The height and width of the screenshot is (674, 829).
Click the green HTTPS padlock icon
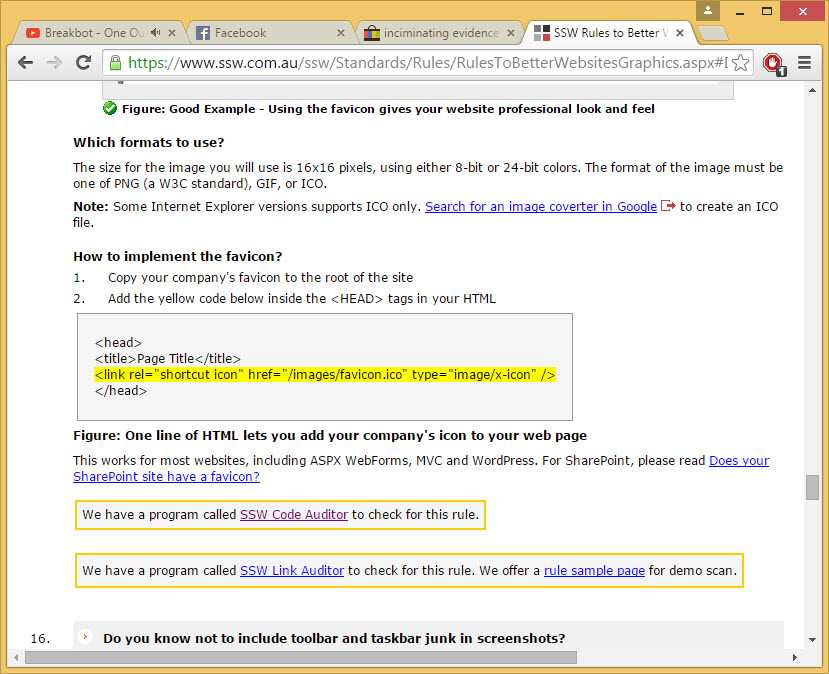[x=115, y=63]
